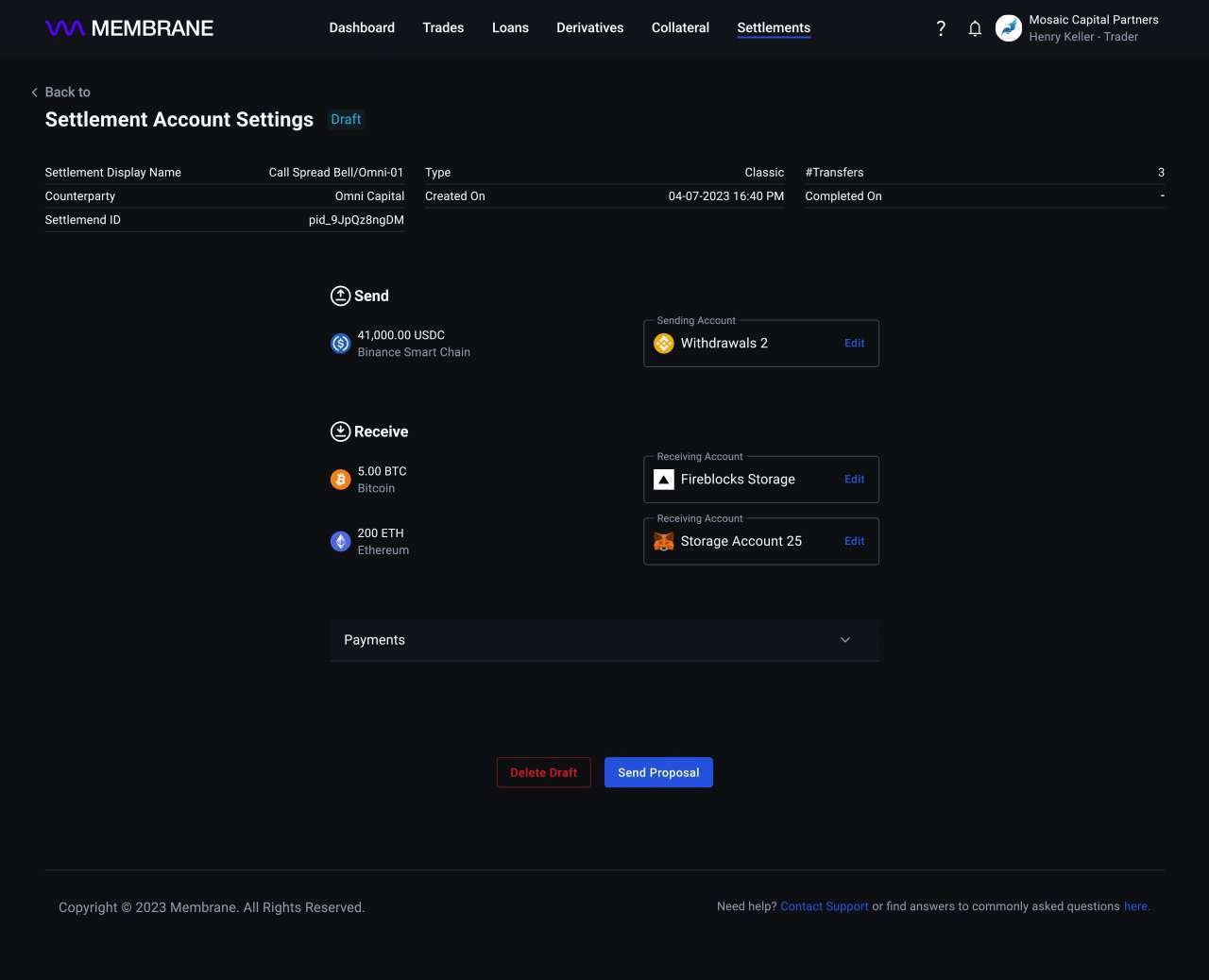This screenshot has width=1209, height=980.
Task: Click the Delete Draft button
Action: point(543,772)
